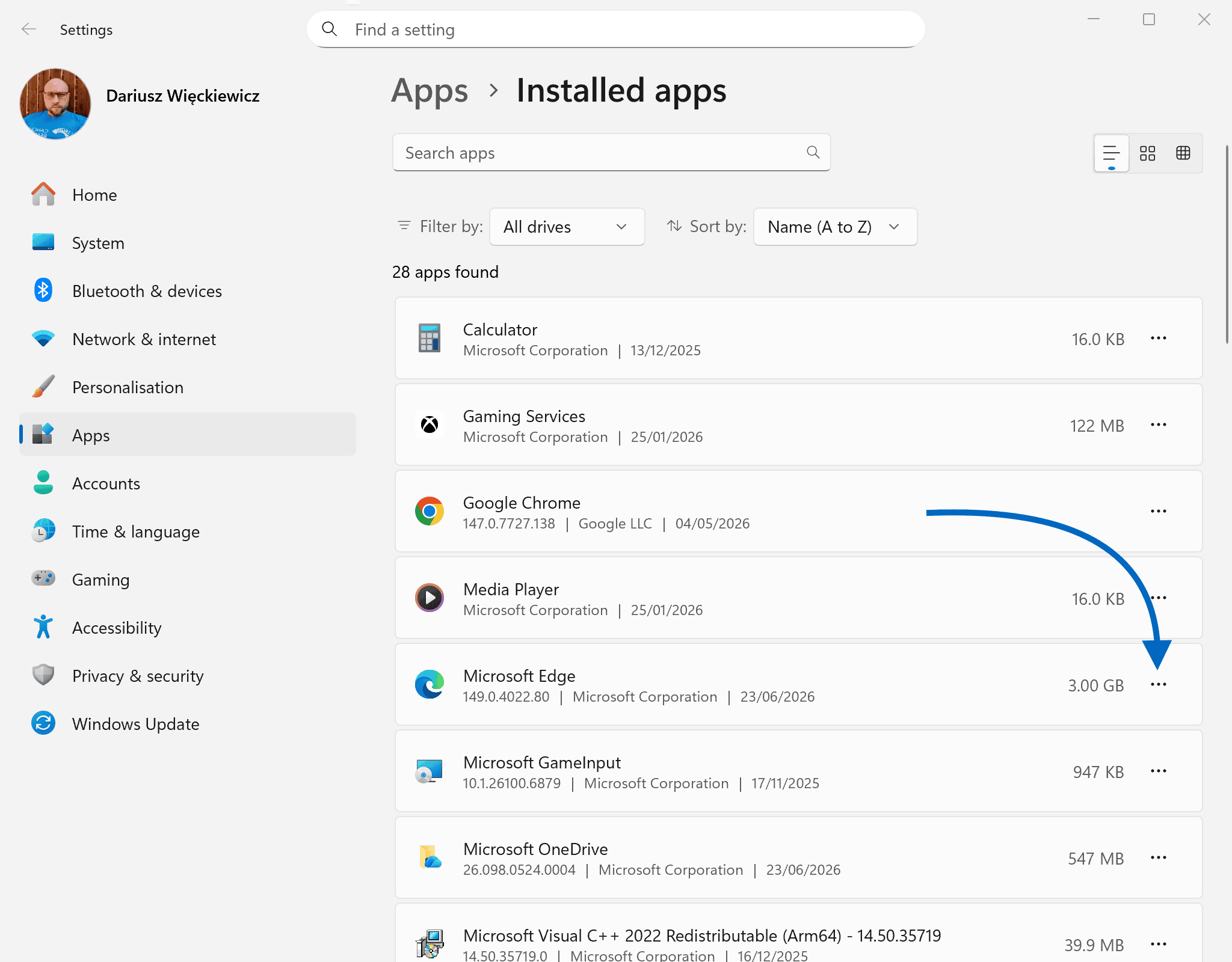Switch to grid view layout
Image resolution: width=1232 pixels, height=962 pixels.
[1147, 153]
